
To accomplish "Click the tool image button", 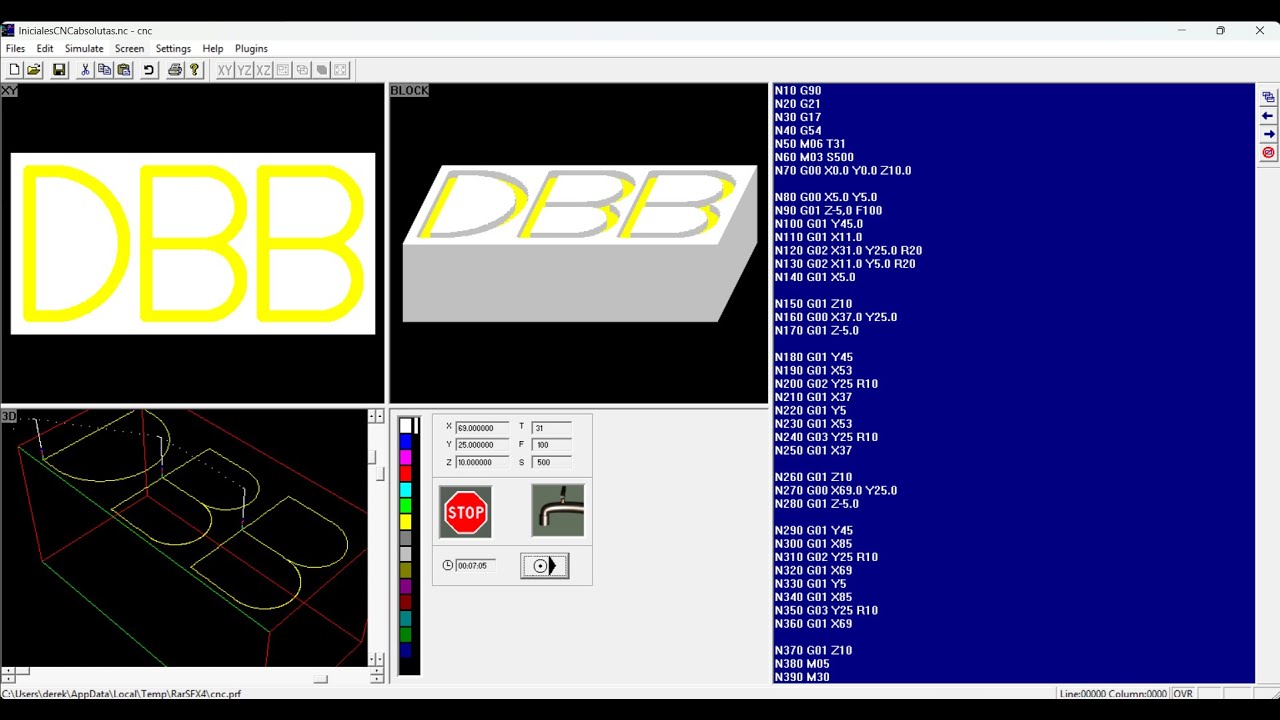I will pos(558,510).
